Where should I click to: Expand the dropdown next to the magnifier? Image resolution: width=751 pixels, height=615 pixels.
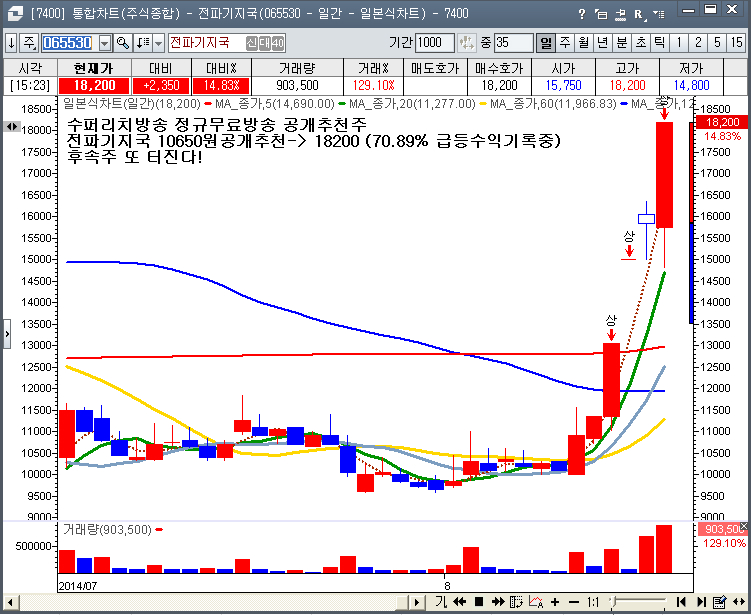[x=158, y=43]
